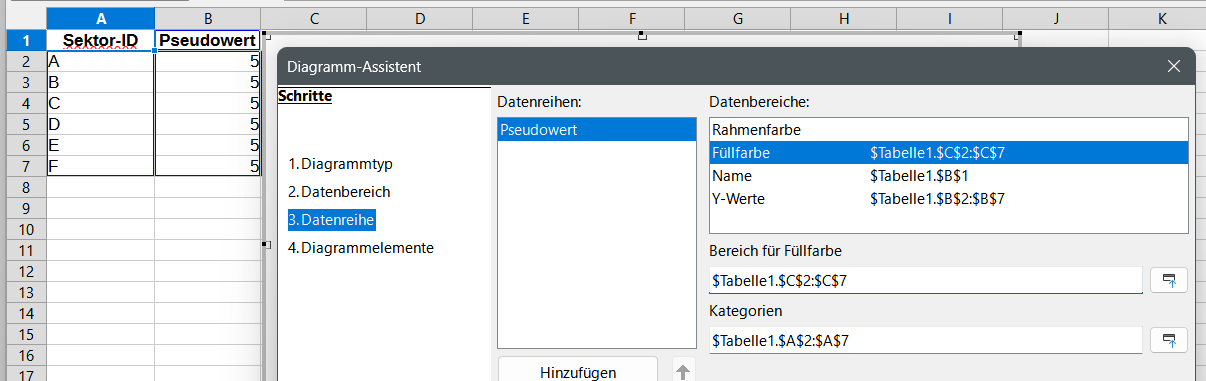Image resolution: width=1206 pixels, height=381 pixels.
Task: Select Füllfarbe row in Datenbereiche
Action: (948, 153)
